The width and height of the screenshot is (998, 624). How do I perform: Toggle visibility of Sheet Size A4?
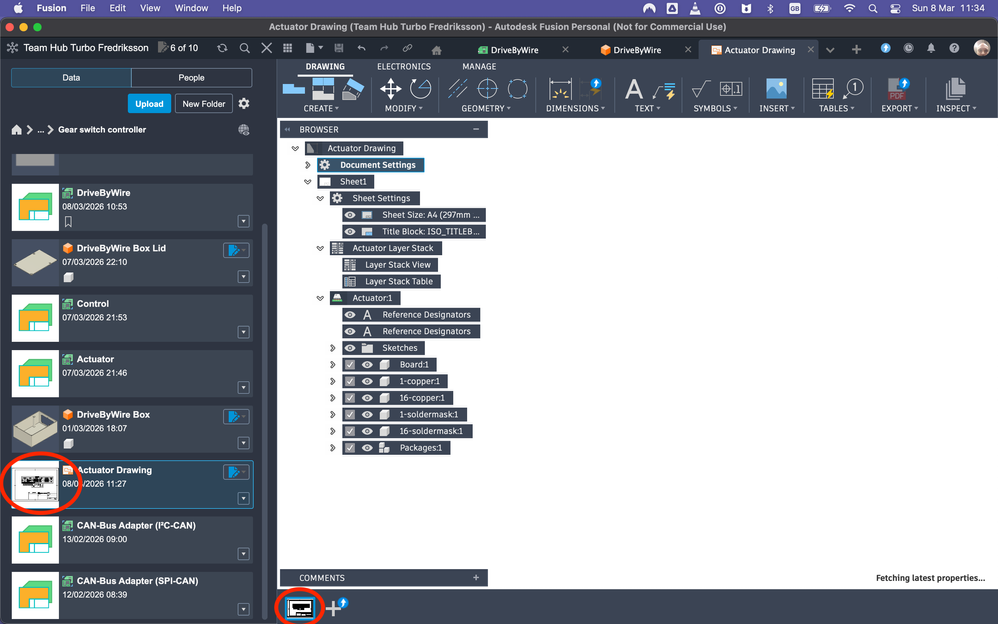pos(350,215)
